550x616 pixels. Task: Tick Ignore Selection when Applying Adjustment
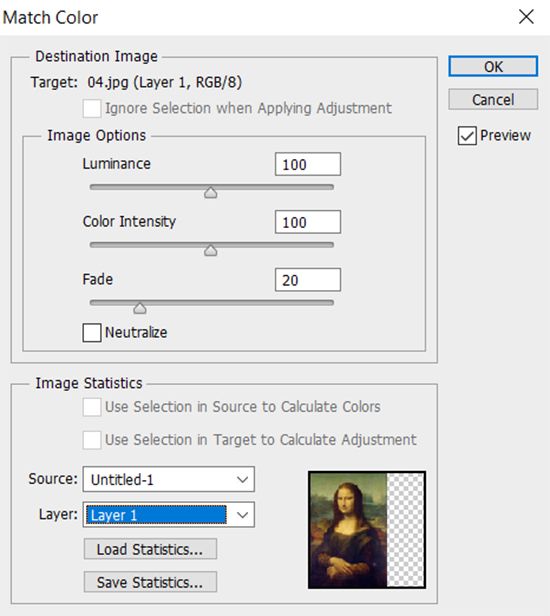pyautogui.click(x=92, y=108)
